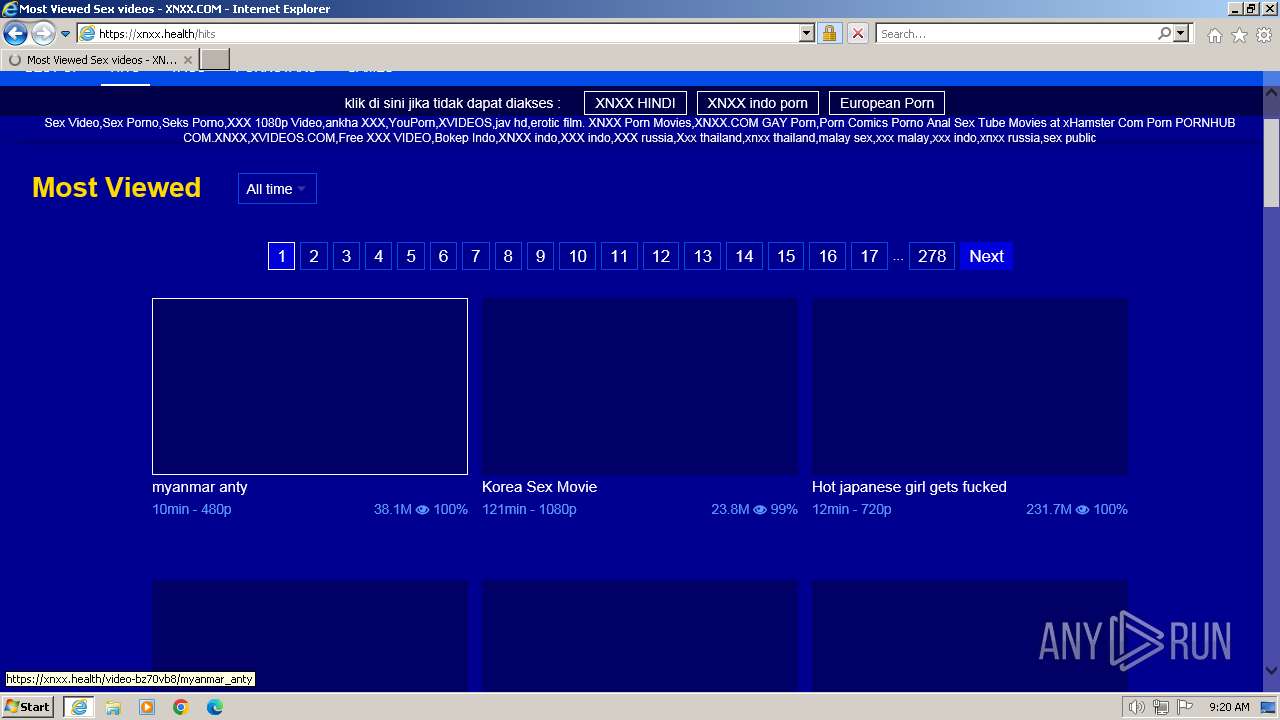Image resolution: width=1280 pixels, height=720 pixels.
Task: Select the 'Most Viewed' browser tab
Action: 100,60
